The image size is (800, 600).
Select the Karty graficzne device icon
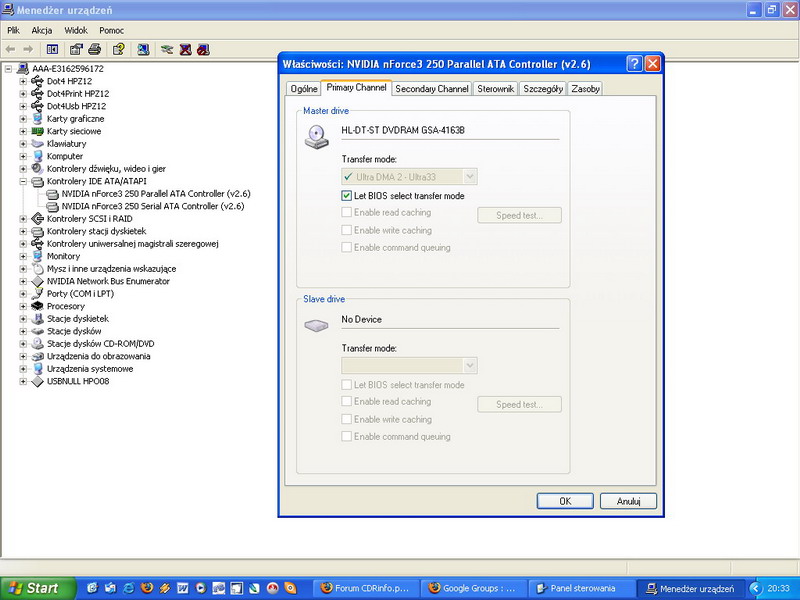pos(37,118)
